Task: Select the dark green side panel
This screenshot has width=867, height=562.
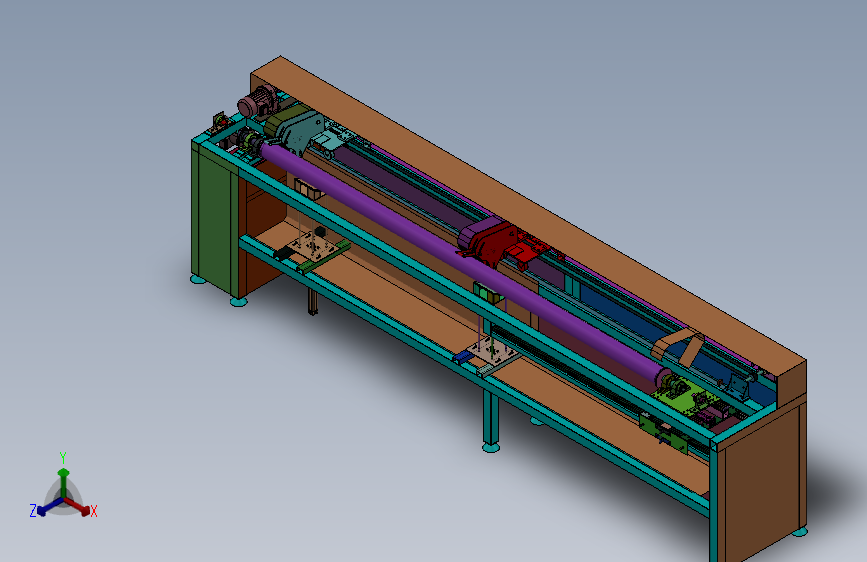Action: pyautogui.click(x=215, y=217)
